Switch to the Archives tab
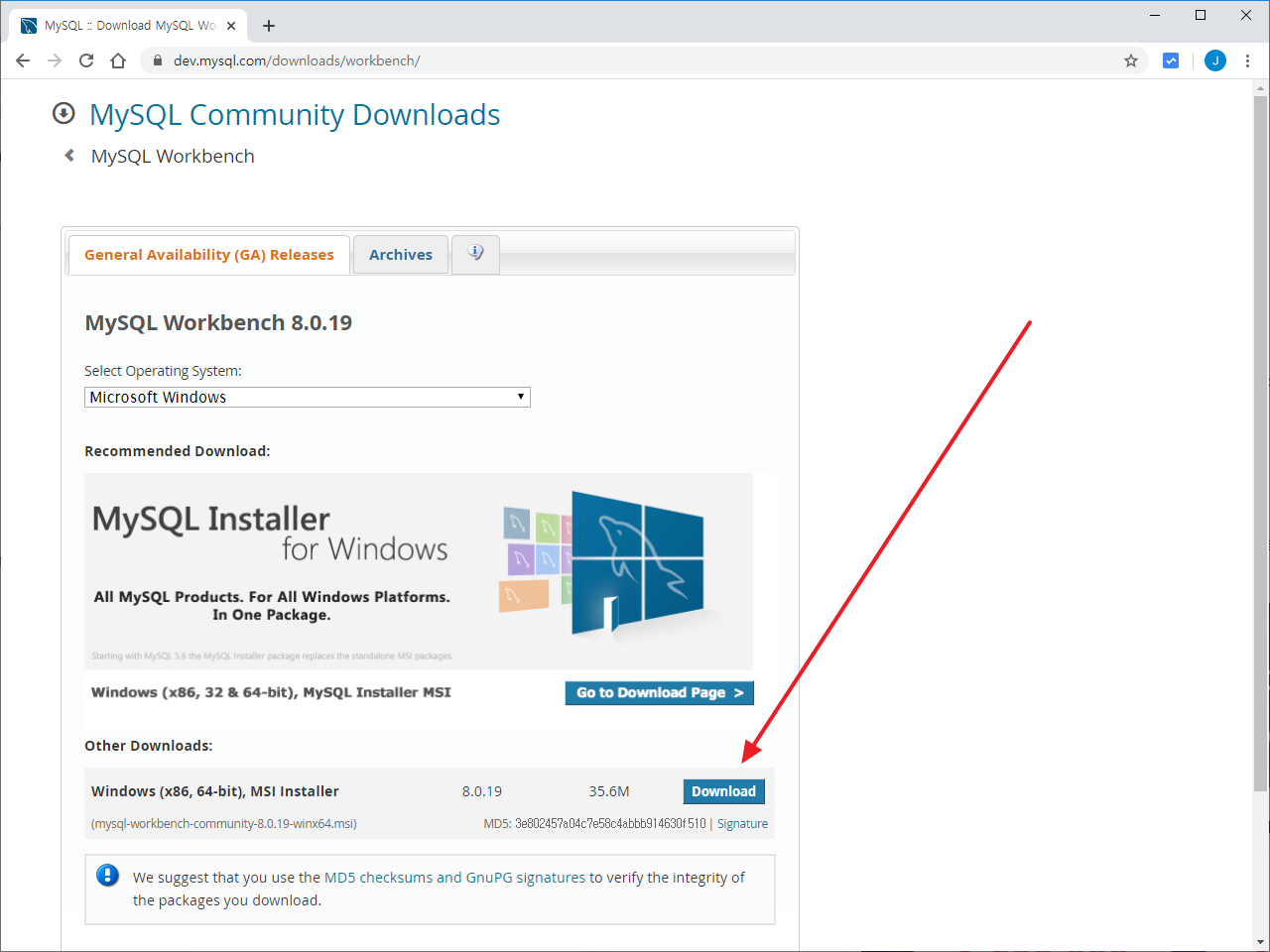 [x=400, y=254]
